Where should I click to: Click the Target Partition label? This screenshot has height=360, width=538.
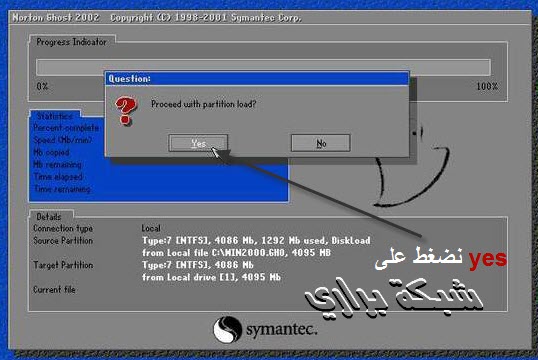[x=63, y=265]
